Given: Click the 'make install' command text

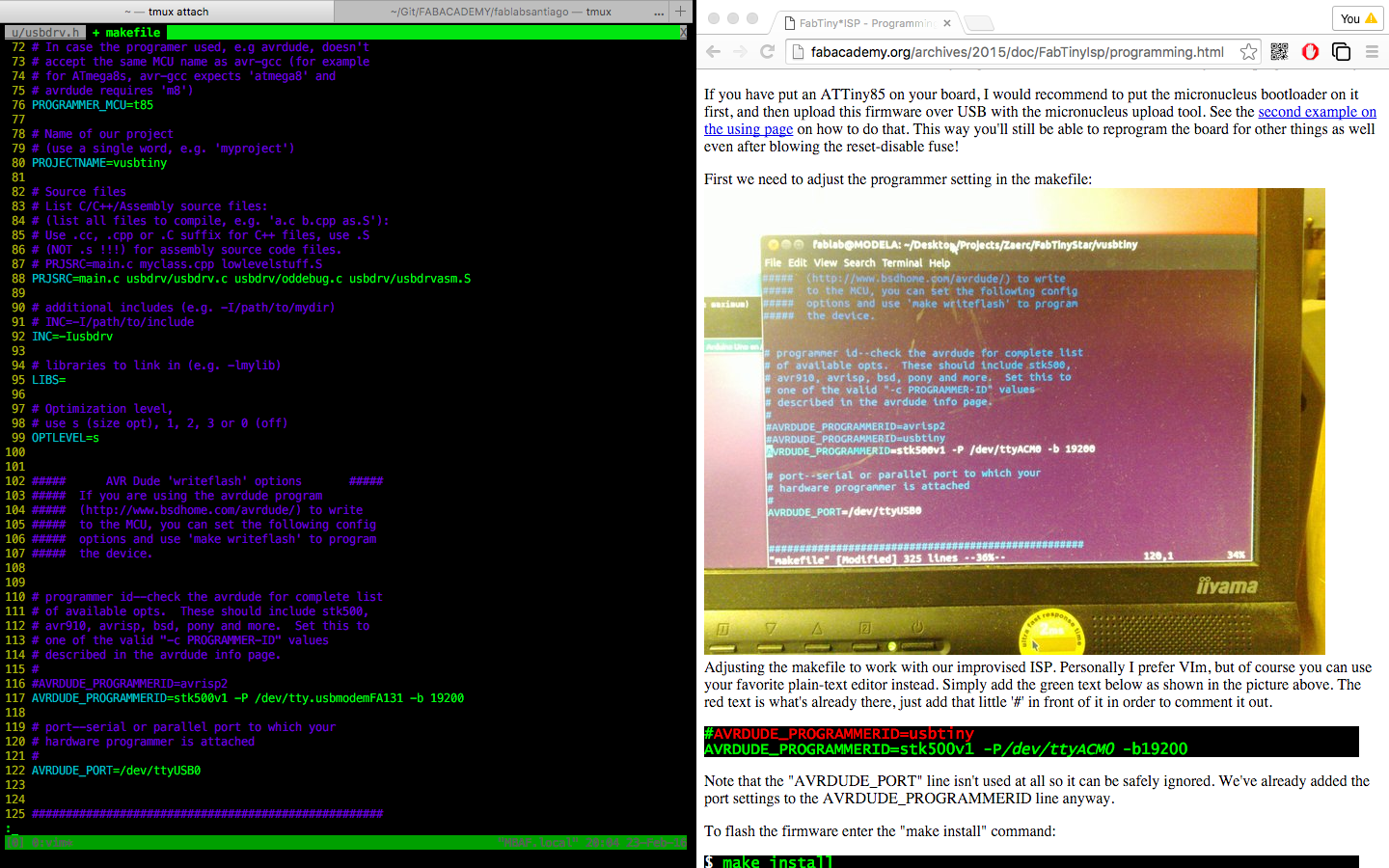Looking at the screenshot, I should pos(777,861).
